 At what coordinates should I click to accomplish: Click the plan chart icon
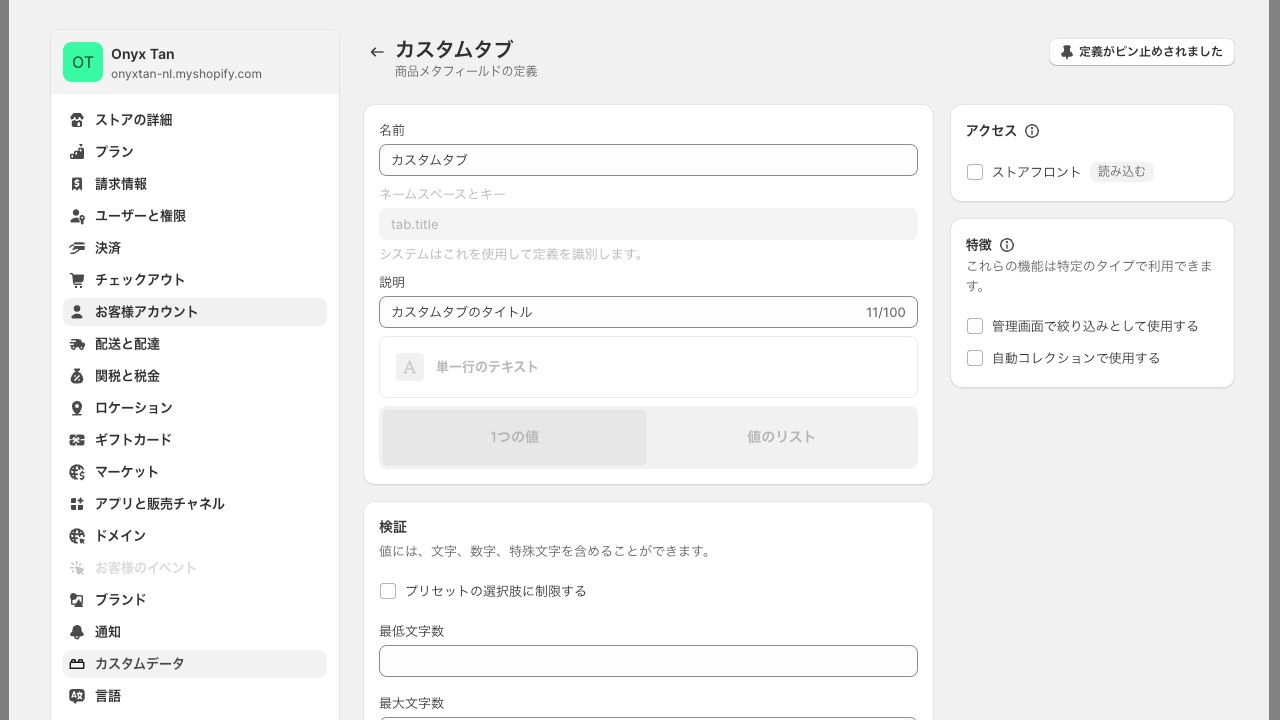pos(77,152)
